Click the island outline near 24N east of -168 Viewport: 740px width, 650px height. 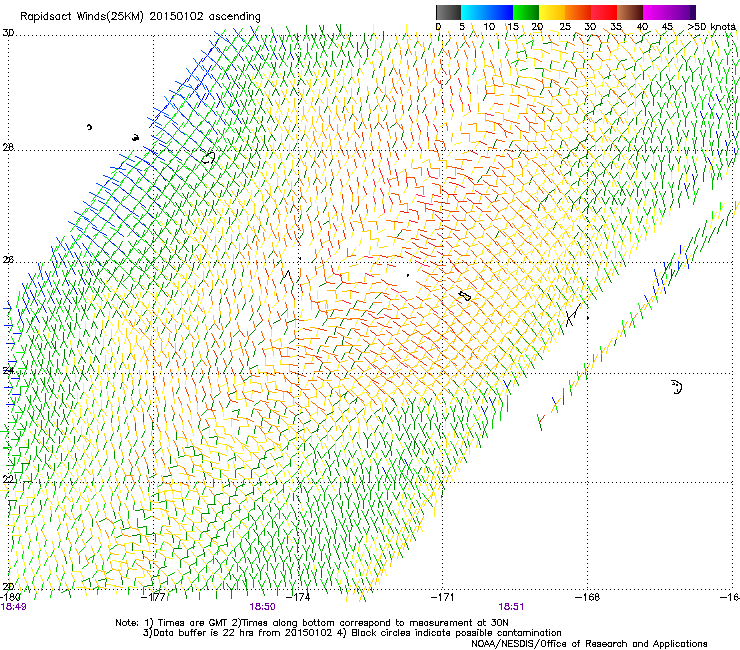coord(677,387)
